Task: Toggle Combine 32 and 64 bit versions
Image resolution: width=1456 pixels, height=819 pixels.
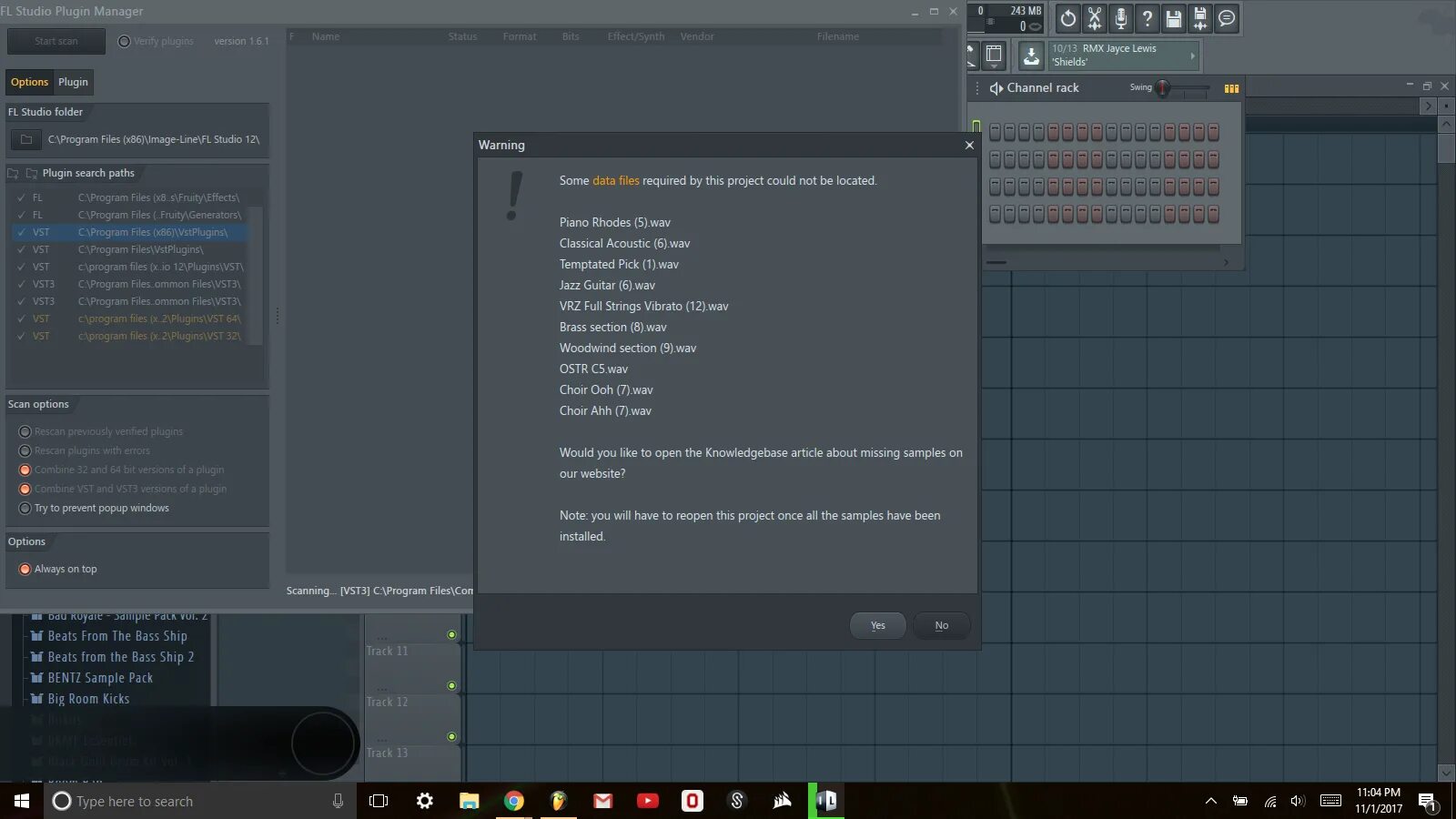Action: click(25, 470)
